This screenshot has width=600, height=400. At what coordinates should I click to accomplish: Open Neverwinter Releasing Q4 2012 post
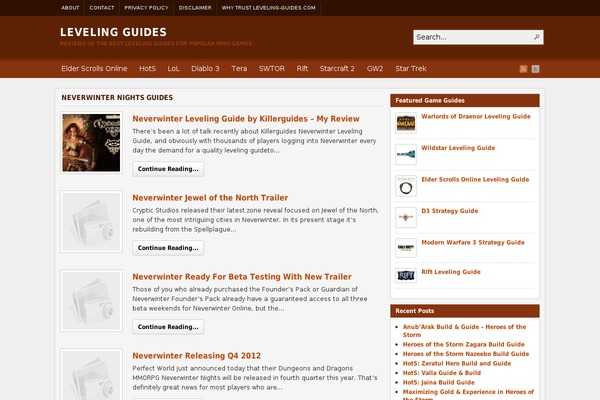click(x=196, y=356)
